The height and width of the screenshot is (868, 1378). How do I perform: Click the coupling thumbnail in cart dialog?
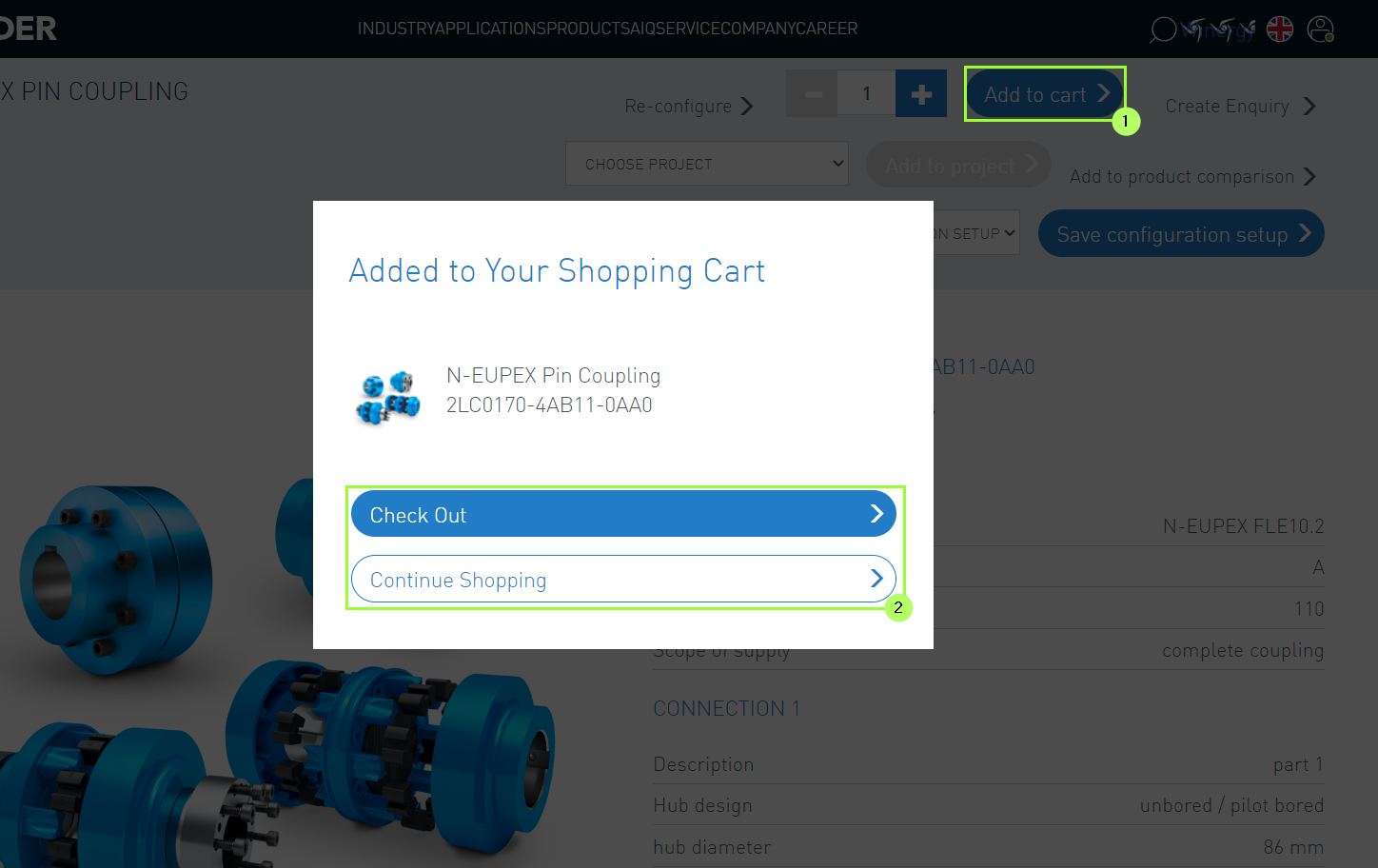click(x=388, y=396)
